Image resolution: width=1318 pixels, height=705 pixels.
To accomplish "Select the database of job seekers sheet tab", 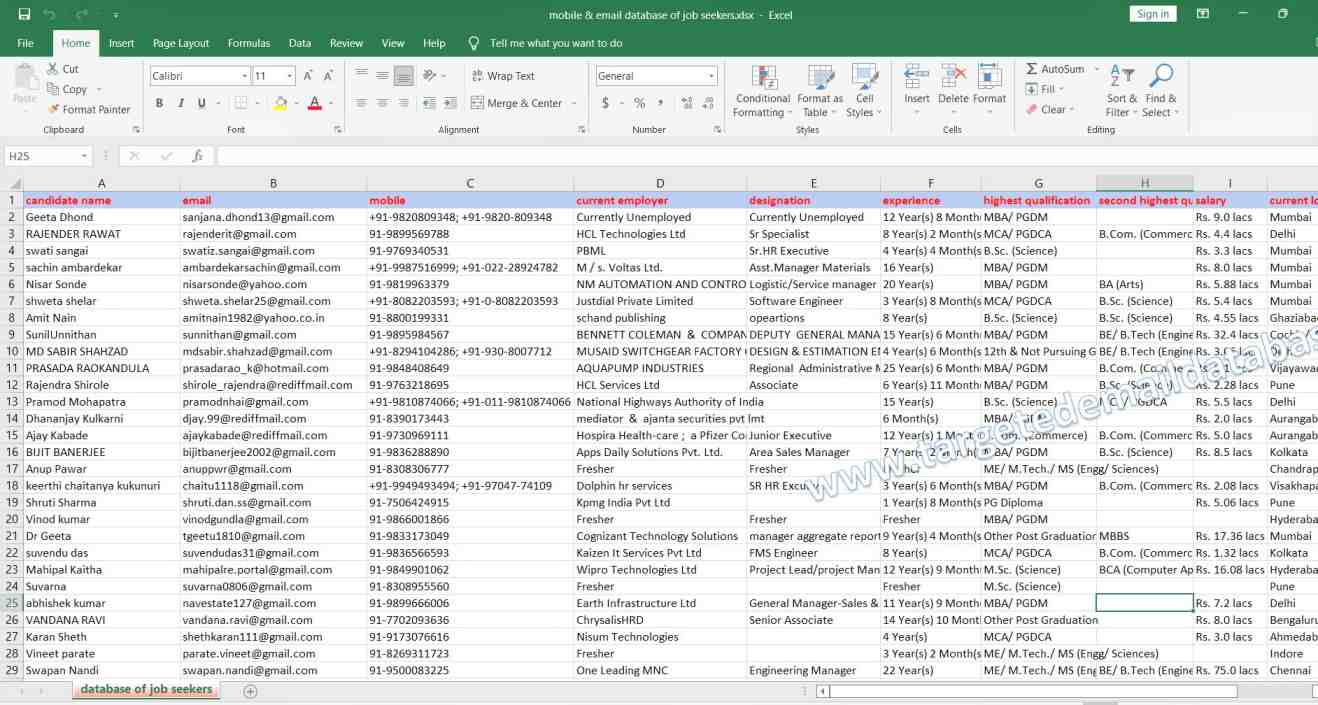I will (x=146, y=689).
